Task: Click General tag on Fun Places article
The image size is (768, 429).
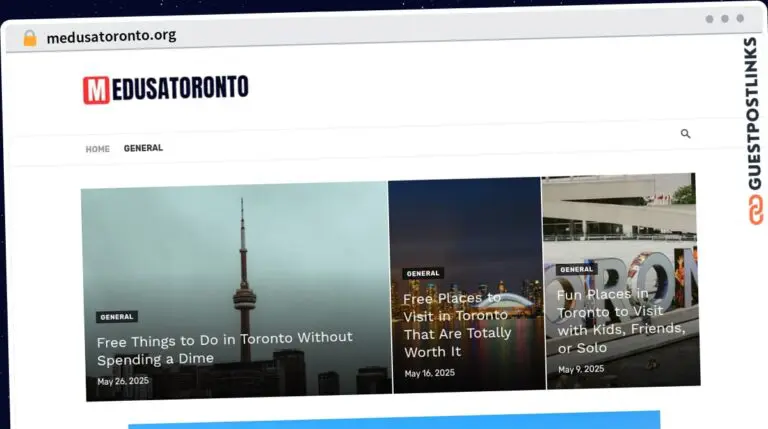Action: point(576,269)
